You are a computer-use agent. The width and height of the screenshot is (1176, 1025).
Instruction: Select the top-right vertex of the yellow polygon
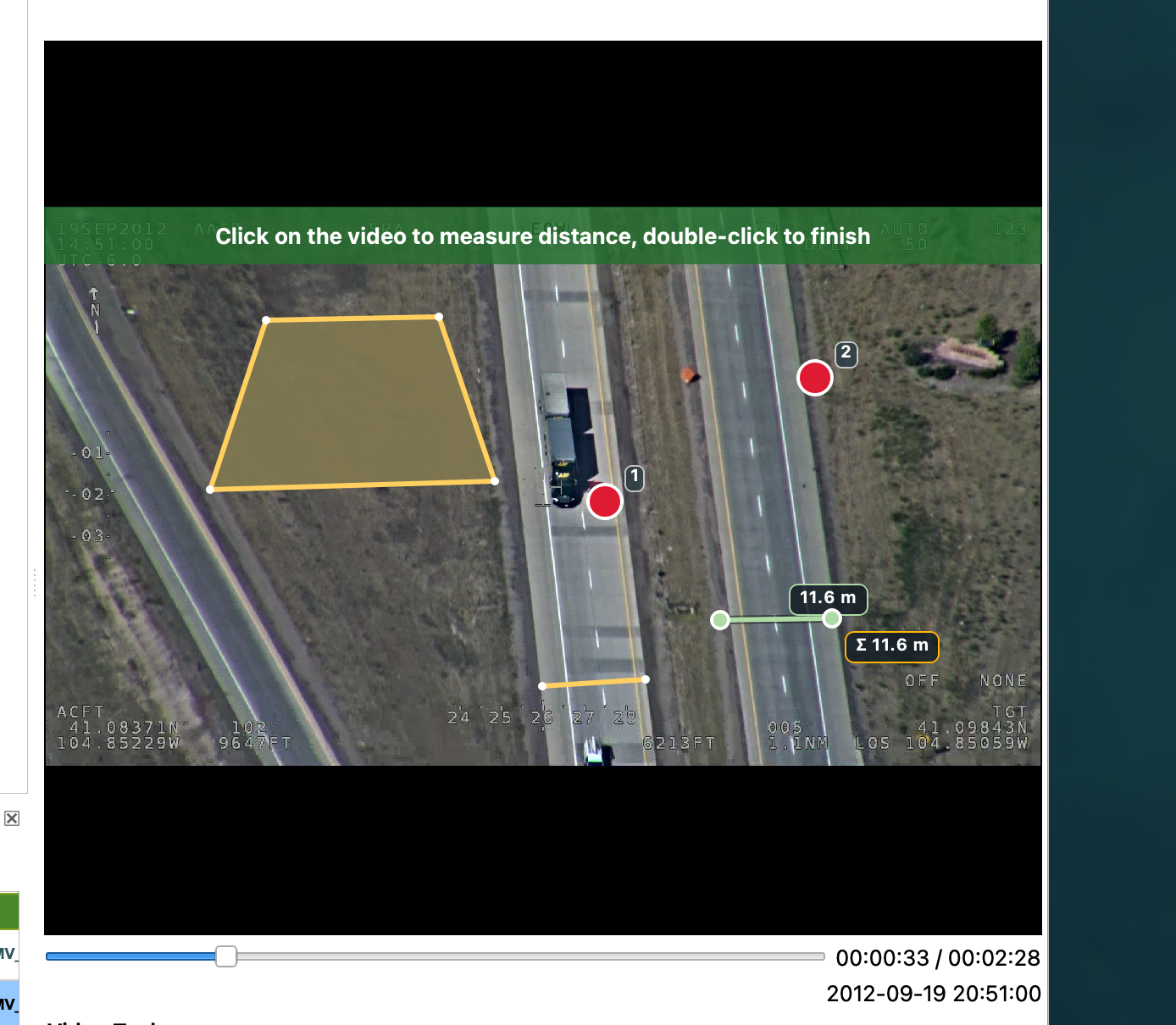tap(439, 317)
